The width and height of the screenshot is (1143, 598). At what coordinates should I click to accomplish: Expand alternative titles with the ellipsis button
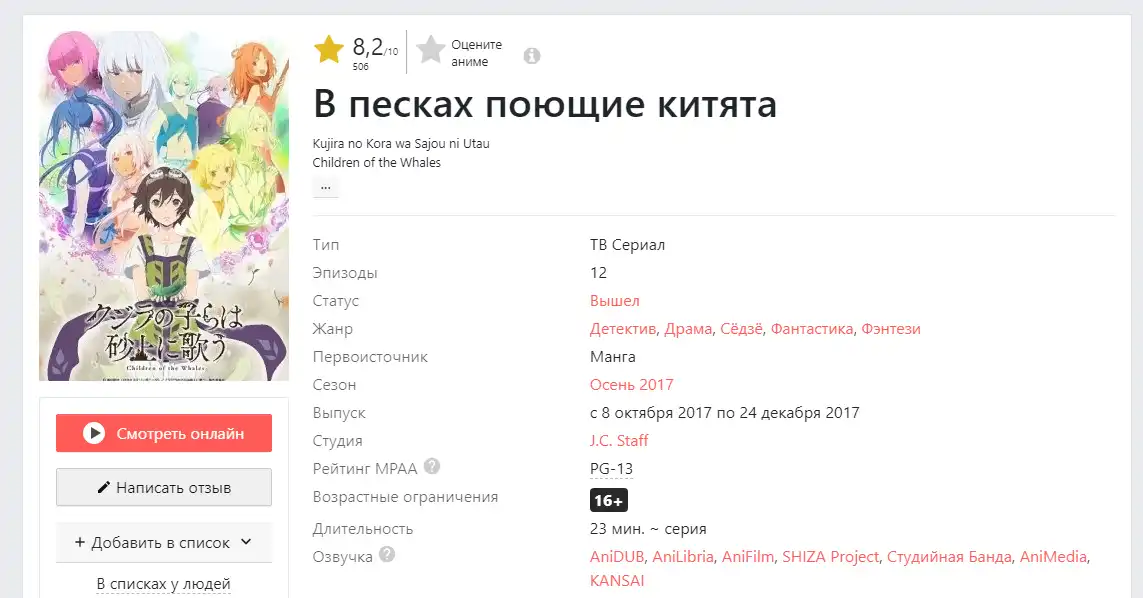click(326, 187)
